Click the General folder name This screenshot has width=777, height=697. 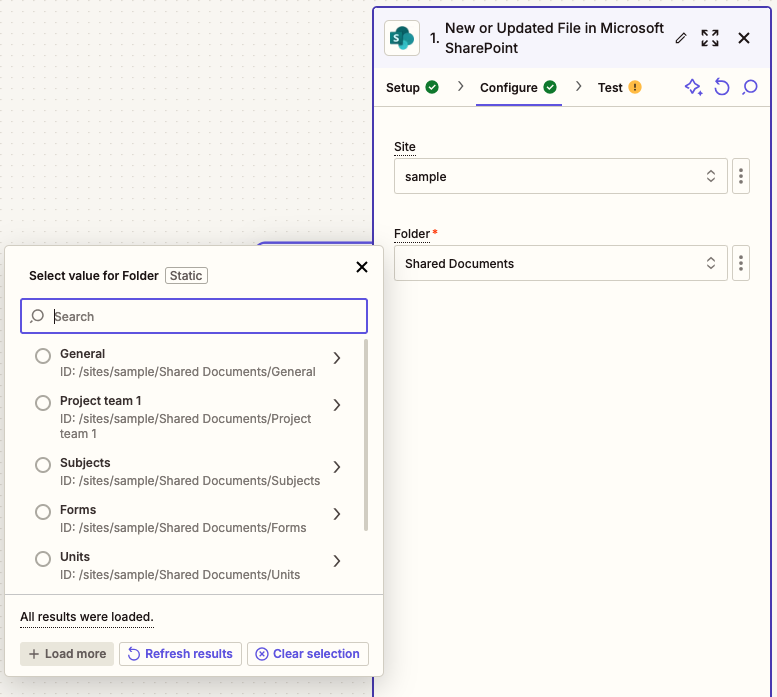pyautogui.click(x=82, y=354)
